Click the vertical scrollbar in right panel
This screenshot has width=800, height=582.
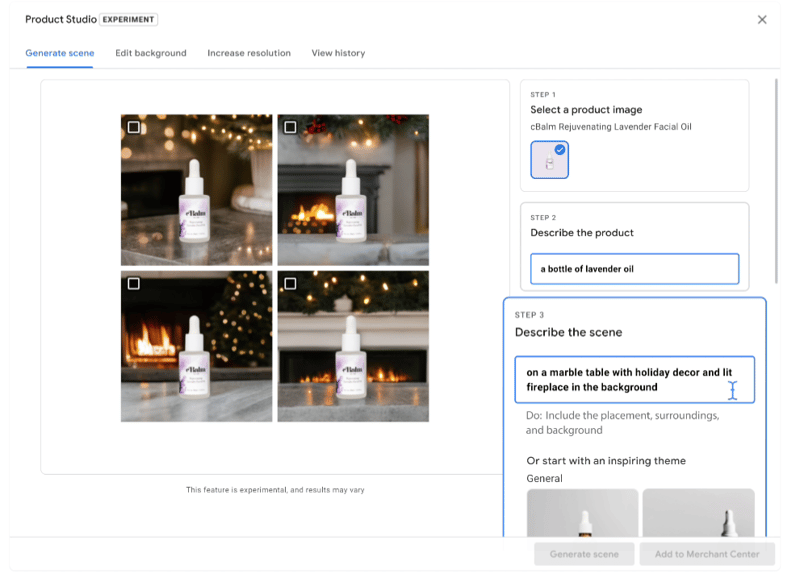coord(778,180)
